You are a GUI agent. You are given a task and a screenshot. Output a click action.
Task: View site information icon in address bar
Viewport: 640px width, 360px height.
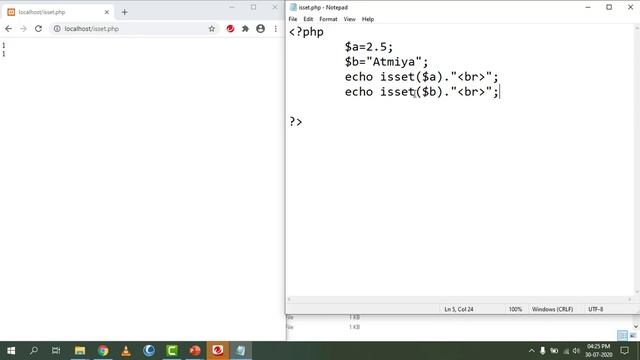(x=57, y=29)
